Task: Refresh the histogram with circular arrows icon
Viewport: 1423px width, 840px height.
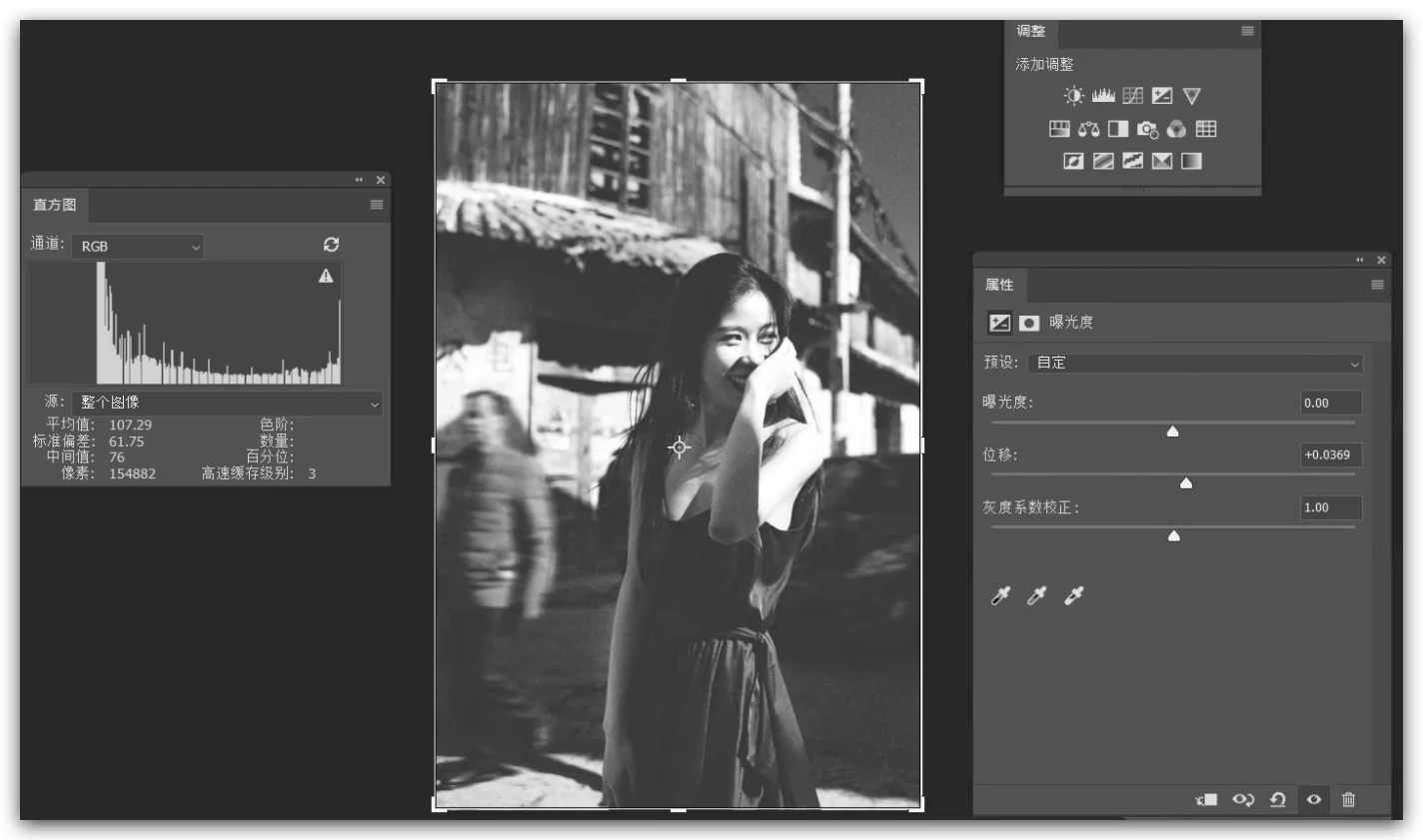Action: pyautogui.click(x=331, y=245)
